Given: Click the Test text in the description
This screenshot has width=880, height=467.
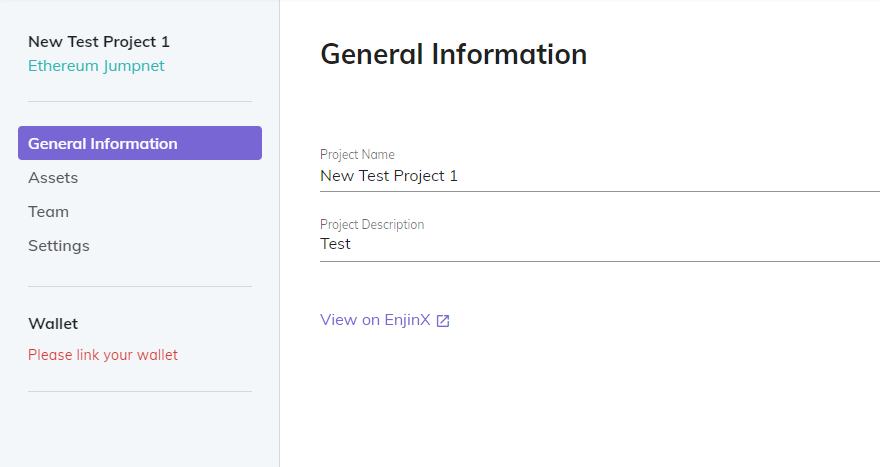Looking at the screenshot, I should tap(335, 244).
